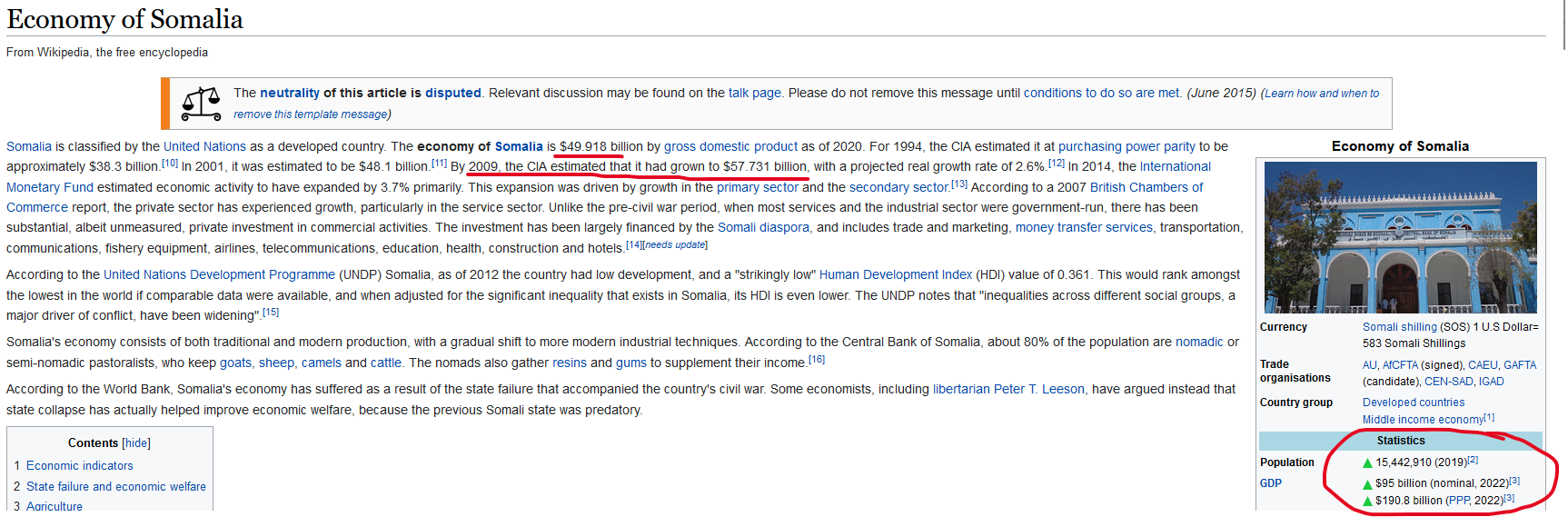The image size is (1568, 517).
Task: Open International Monetary Fund link
Action: pyautogui.click(x=1176, y=166)
